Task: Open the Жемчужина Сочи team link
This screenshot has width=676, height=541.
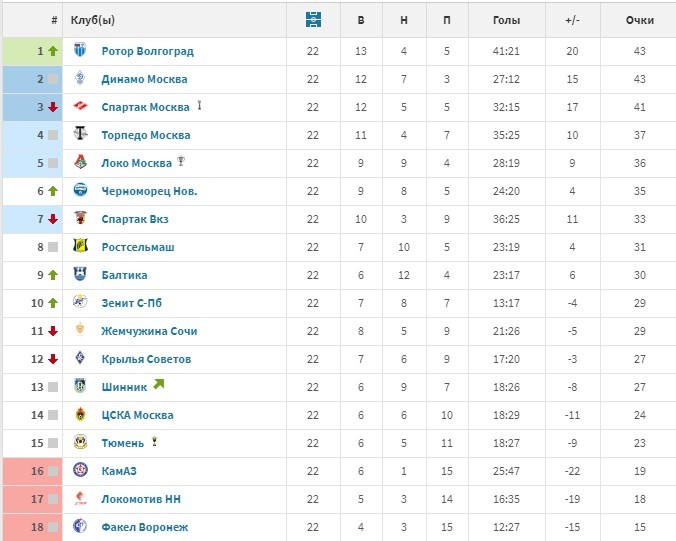Action: click(x=149, y=331)
